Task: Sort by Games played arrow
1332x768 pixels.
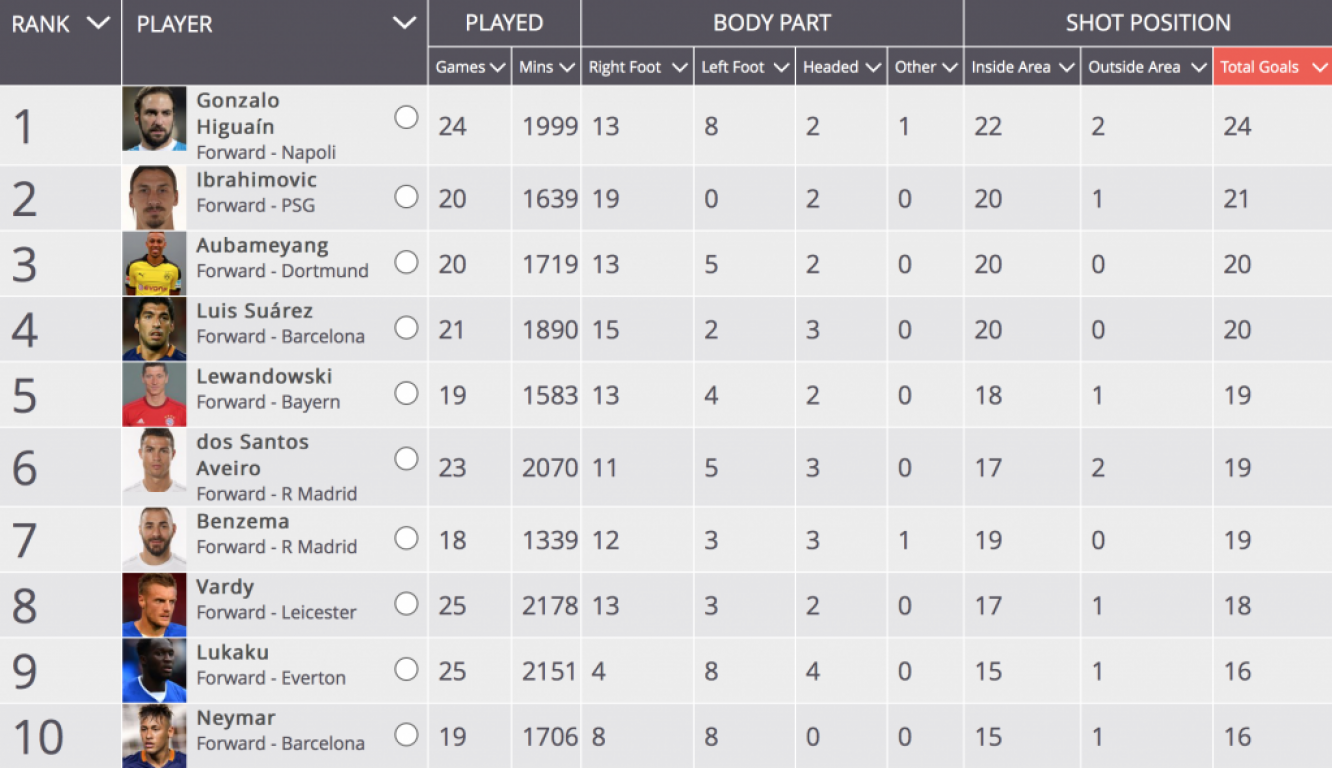Action: (x=498, y=67)
